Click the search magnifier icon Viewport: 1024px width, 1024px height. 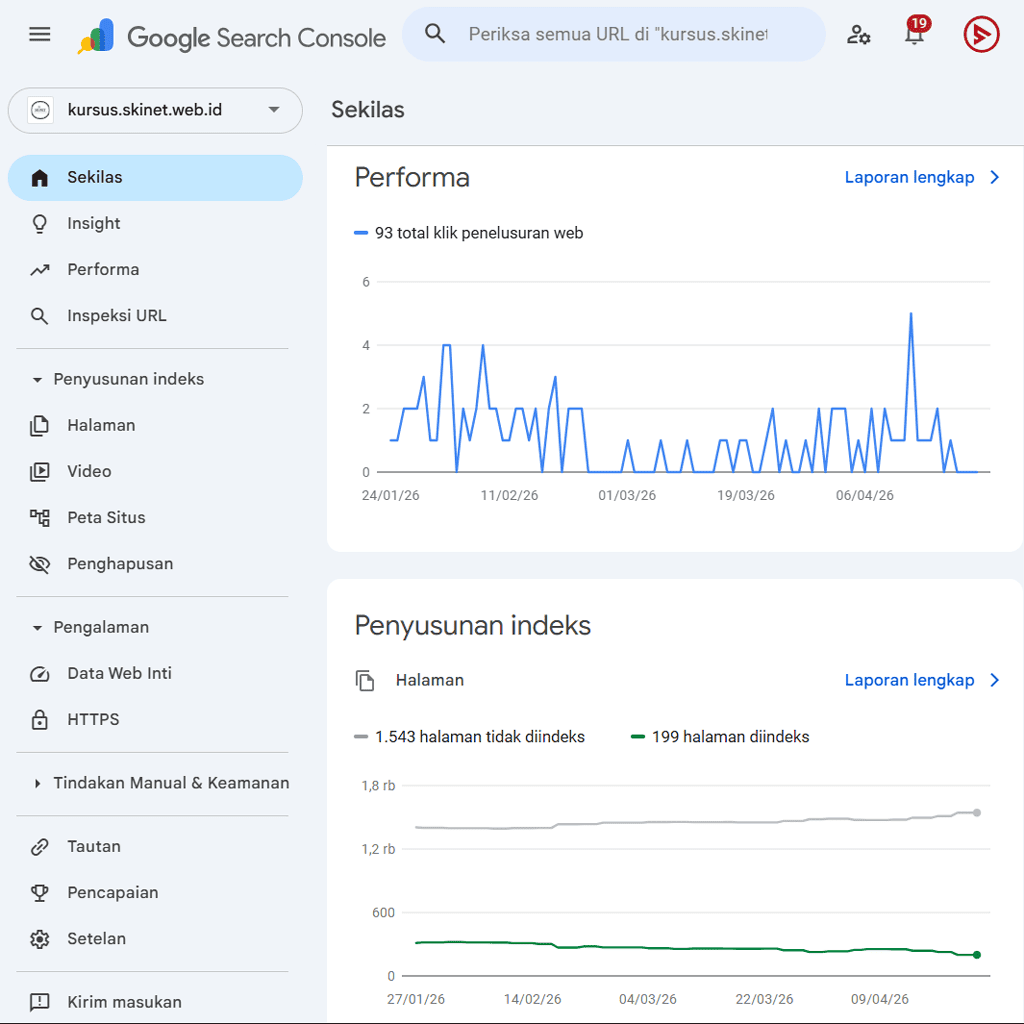tap(435, 34)
